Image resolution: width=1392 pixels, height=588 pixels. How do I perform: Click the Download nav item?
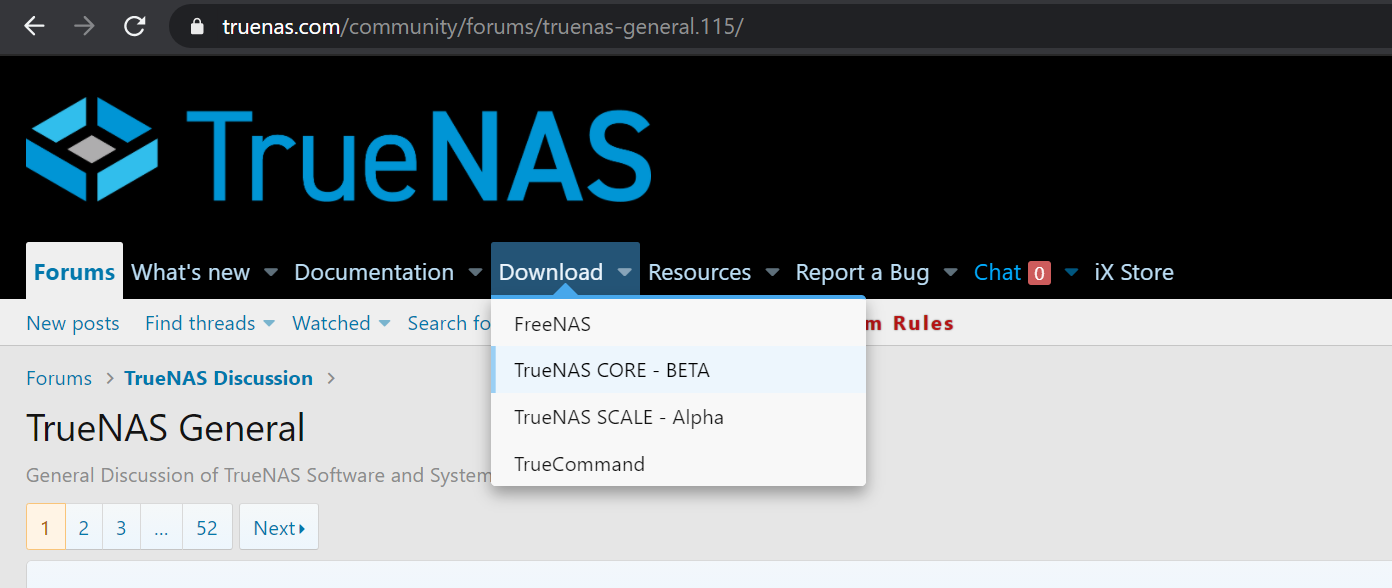(551, 272)
